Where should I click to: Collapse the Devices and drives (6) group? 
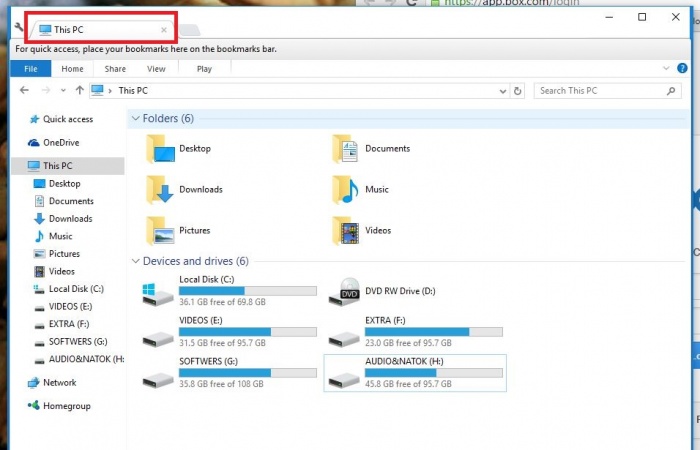tap(135, 261)
